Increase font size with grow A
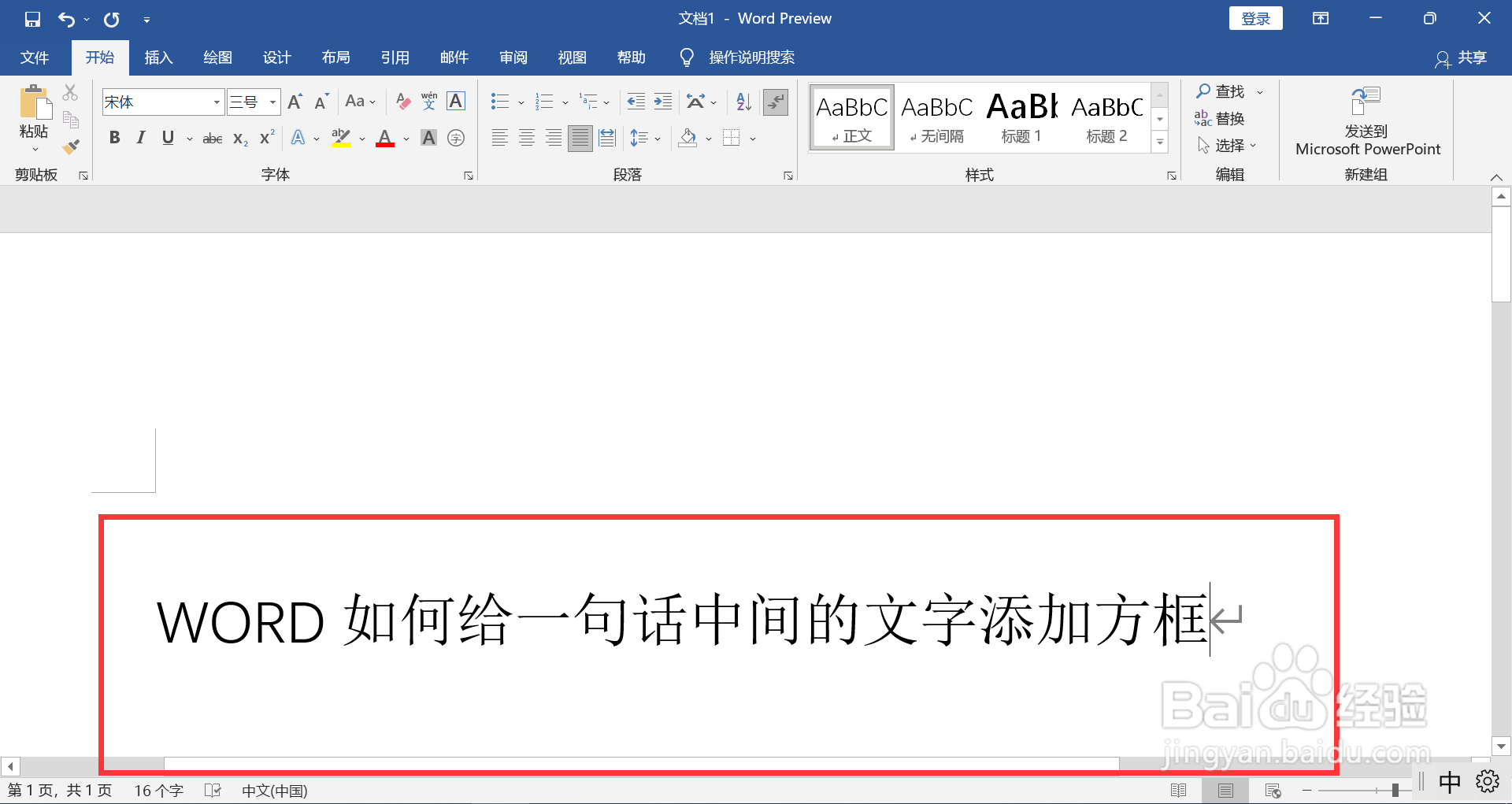 pyautogui.click(x=295, y=102)
